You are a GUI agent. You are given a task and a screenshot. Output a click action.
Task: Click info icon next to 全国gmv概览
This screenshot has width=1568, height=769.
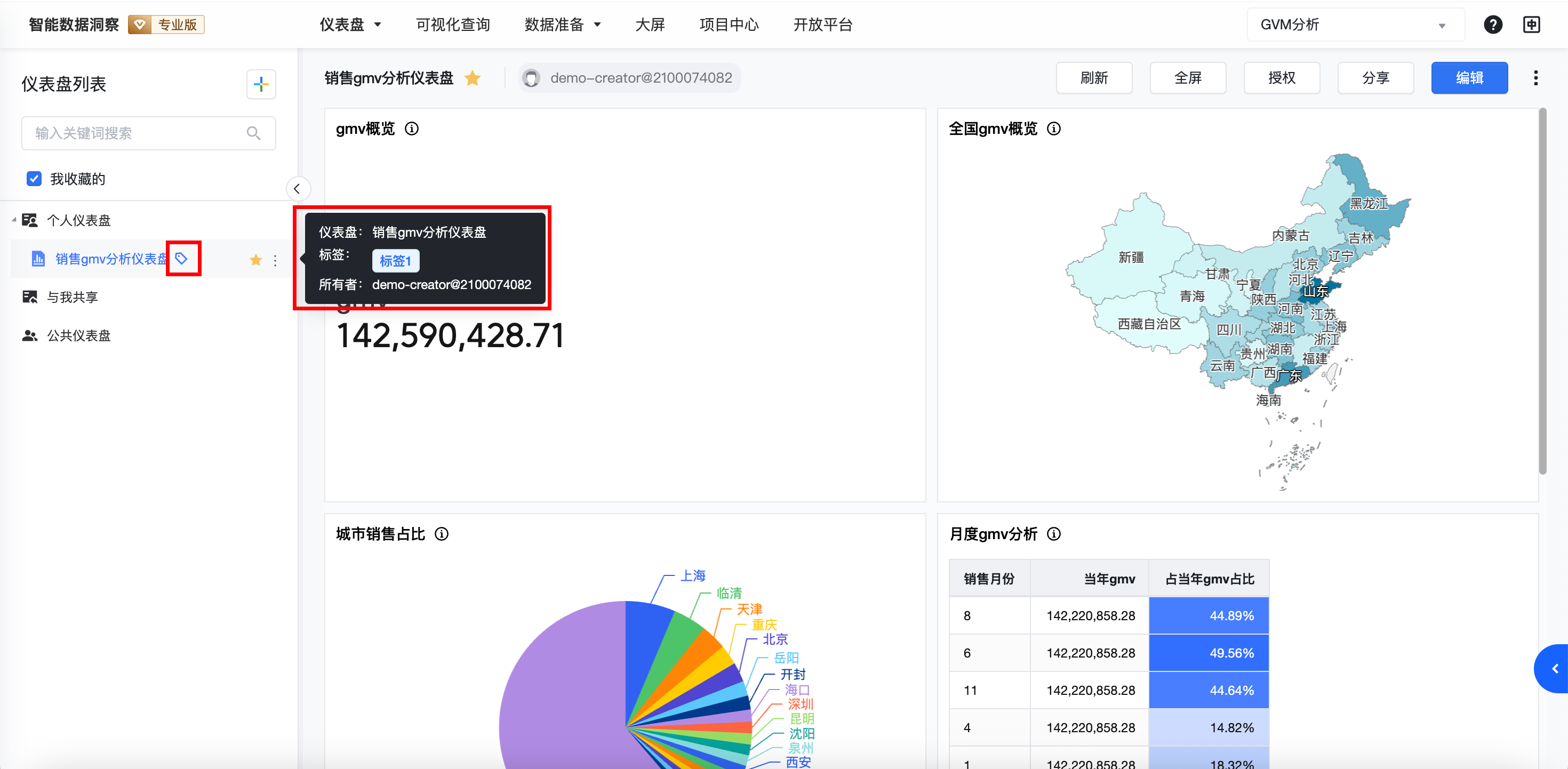tap(1054, 129)
